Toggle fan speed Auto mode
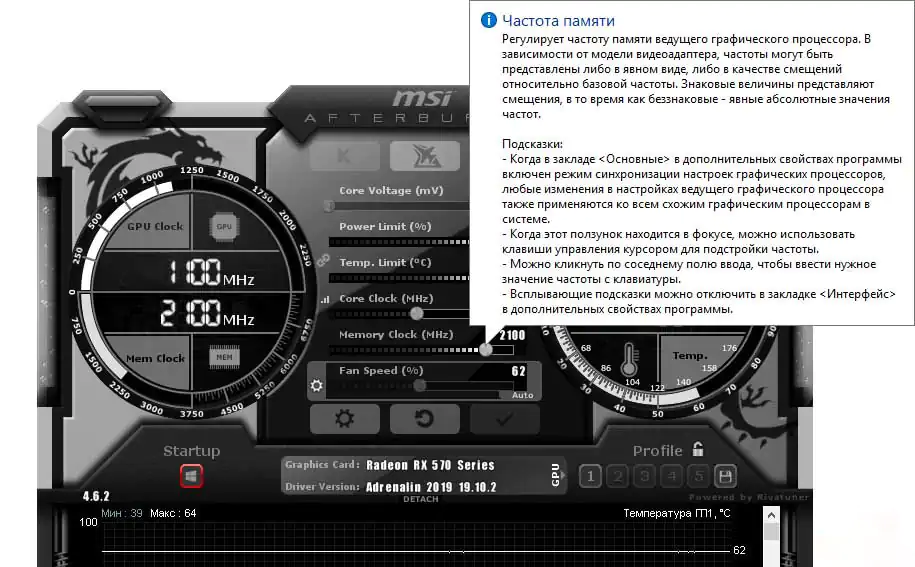The image size is (915, 567). pos(522,395)
